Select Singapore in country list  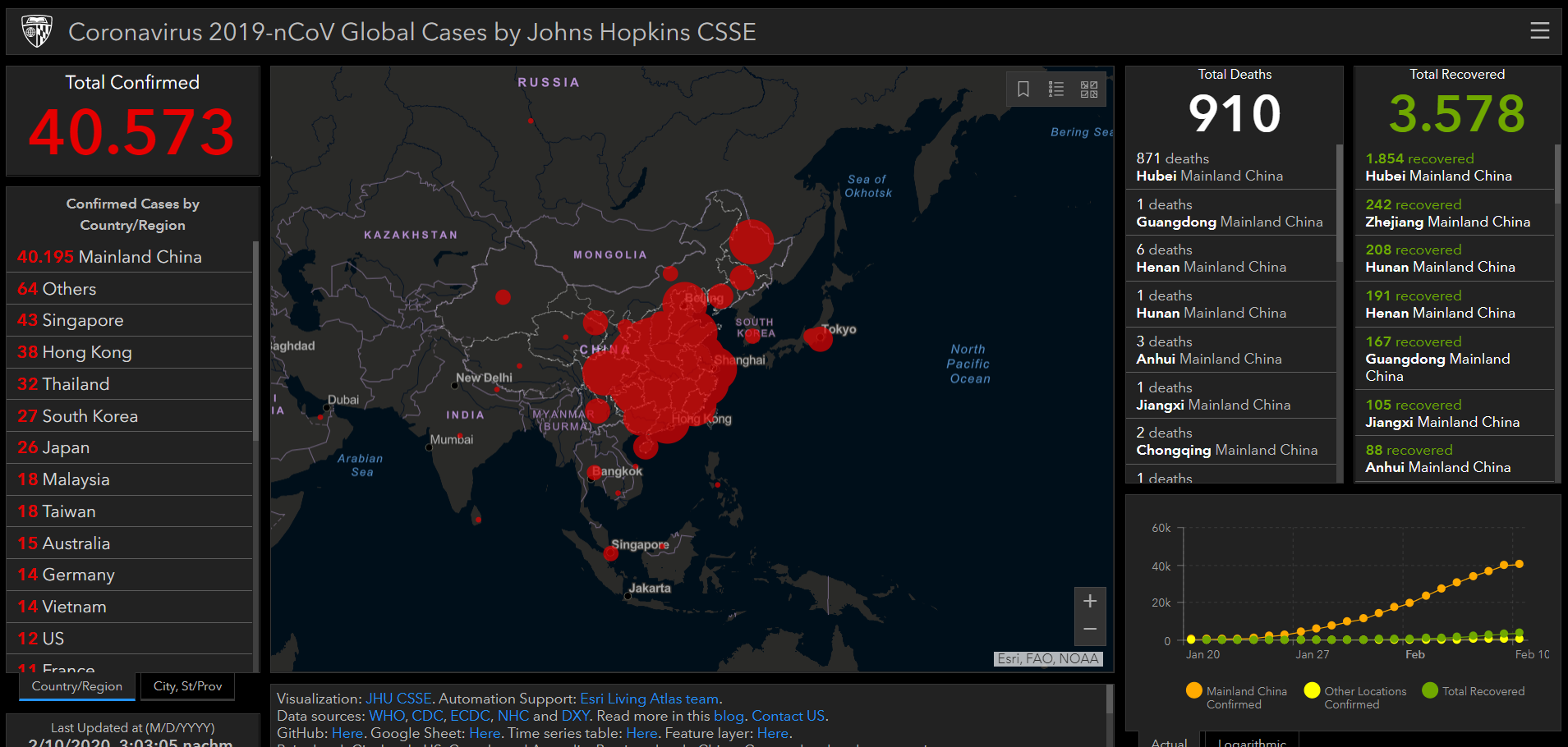click(130, 320)
